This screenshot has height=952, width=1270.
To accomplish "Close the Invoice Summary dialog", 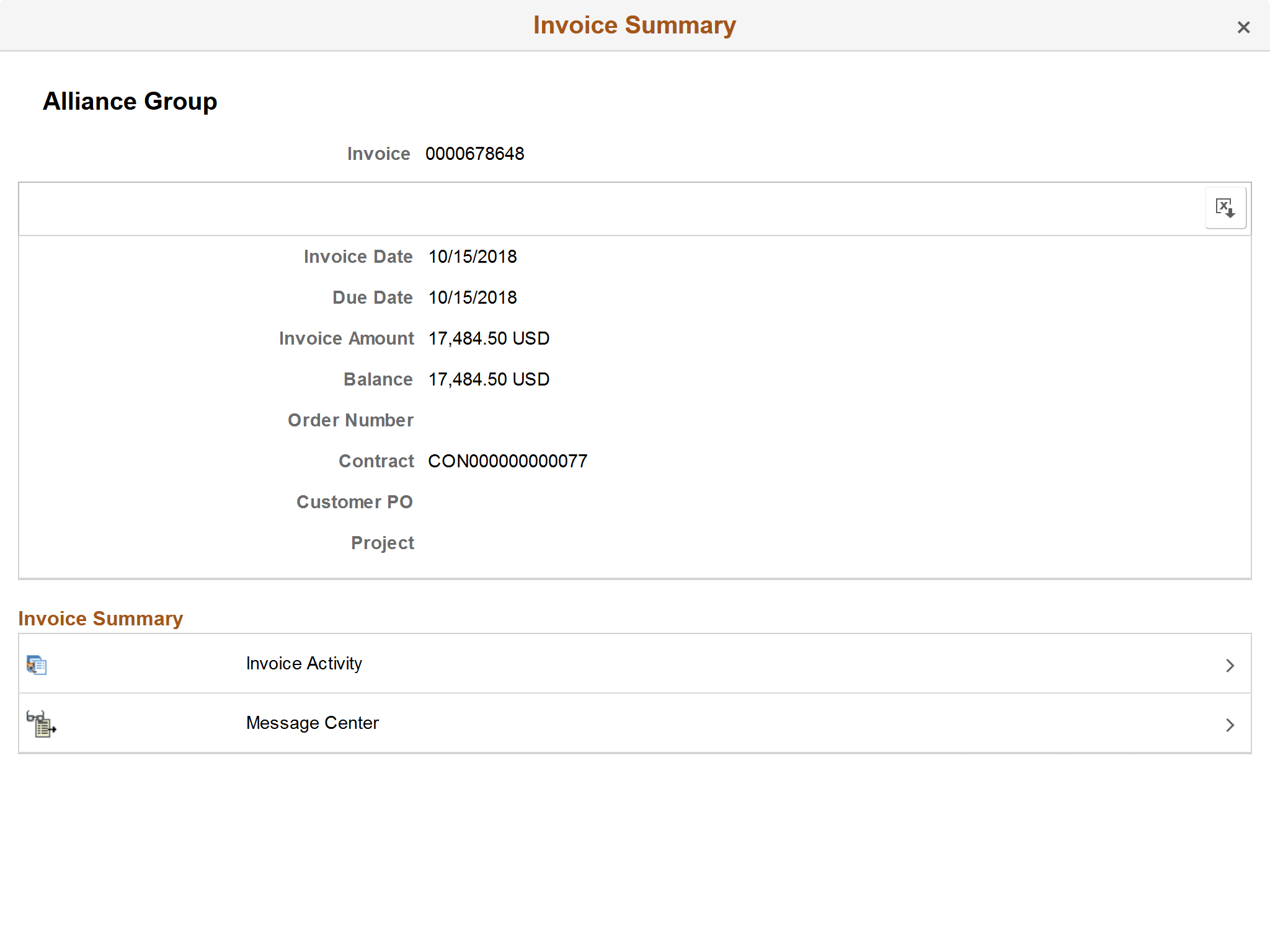I will coord(1243,27).
